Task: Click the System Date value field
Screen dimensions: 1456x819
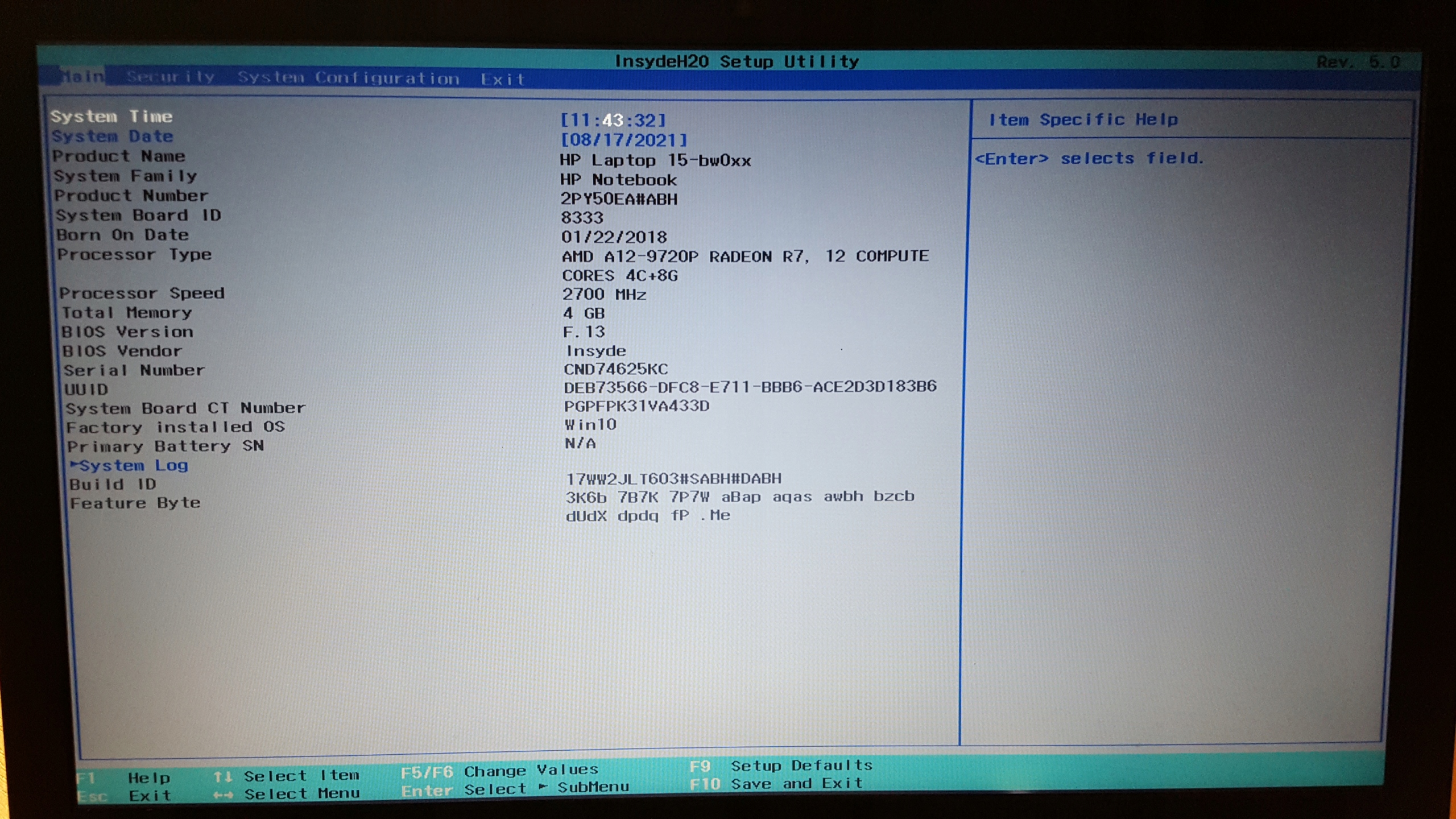Action: pos(623,140)
